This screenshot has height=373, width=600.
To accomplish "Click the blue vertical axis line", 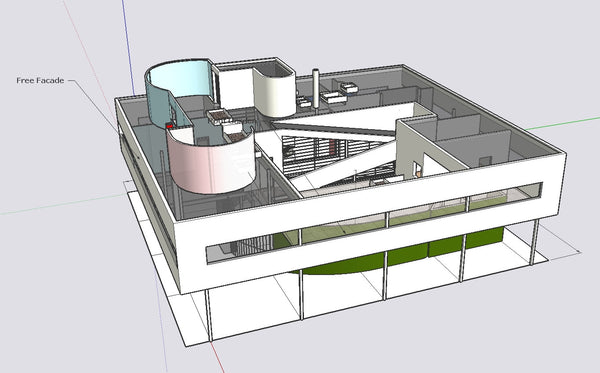I will pos(129,46).
